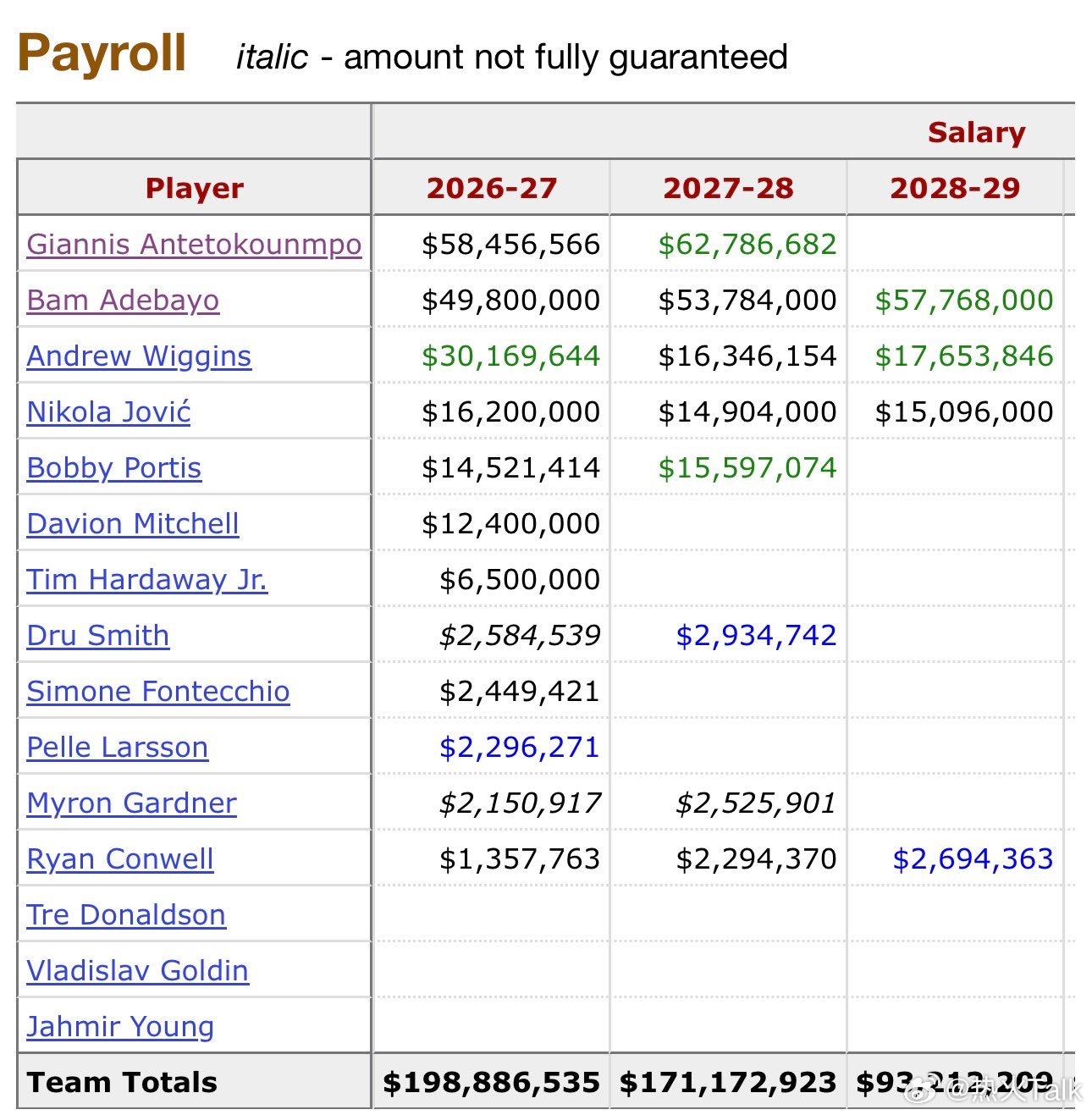Viewport: 1092px width, 1115px height.
Task: Open Vladislav Goldin player page
Action: tap(138, 971)
